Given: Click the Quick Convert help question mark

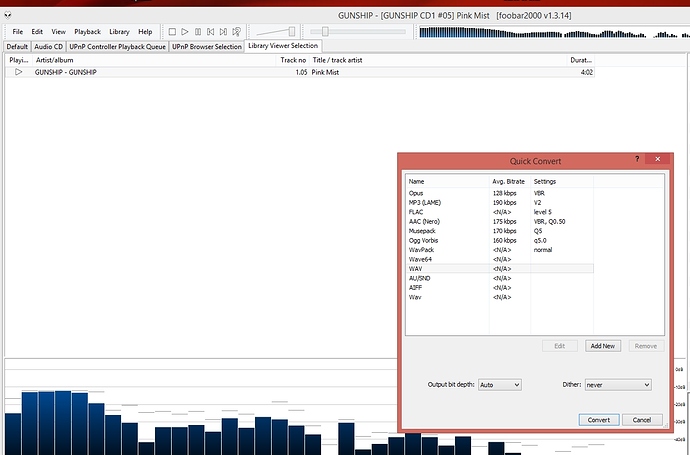Looking at the screenshot, I should 637,159.
